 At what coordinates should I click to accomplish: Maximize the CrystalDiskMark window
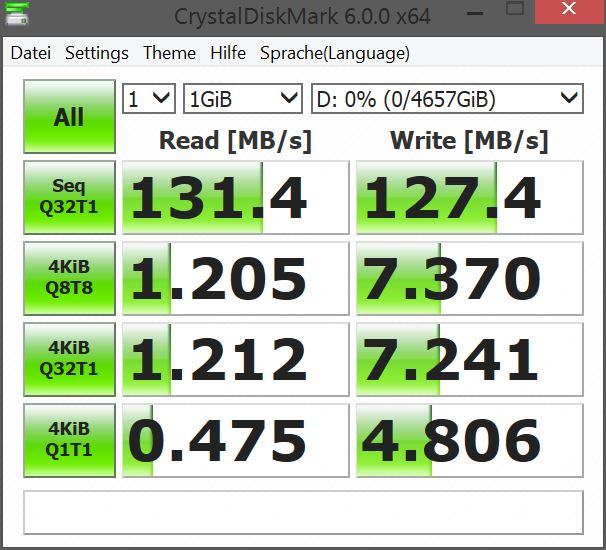[x=515, y=9]
